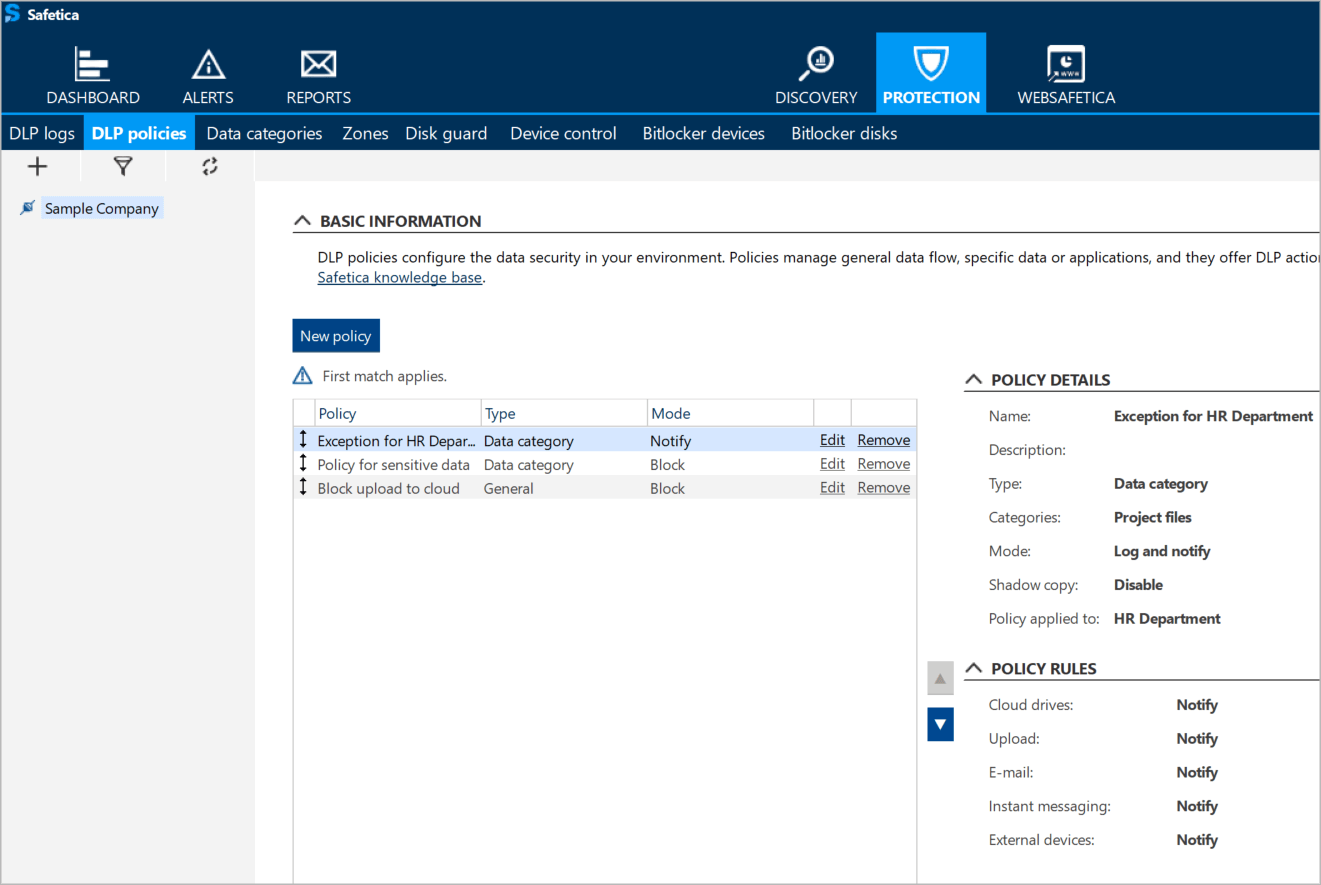Move the selected policy down with the arrow button

pyautogui.click(x=940, y=723)
